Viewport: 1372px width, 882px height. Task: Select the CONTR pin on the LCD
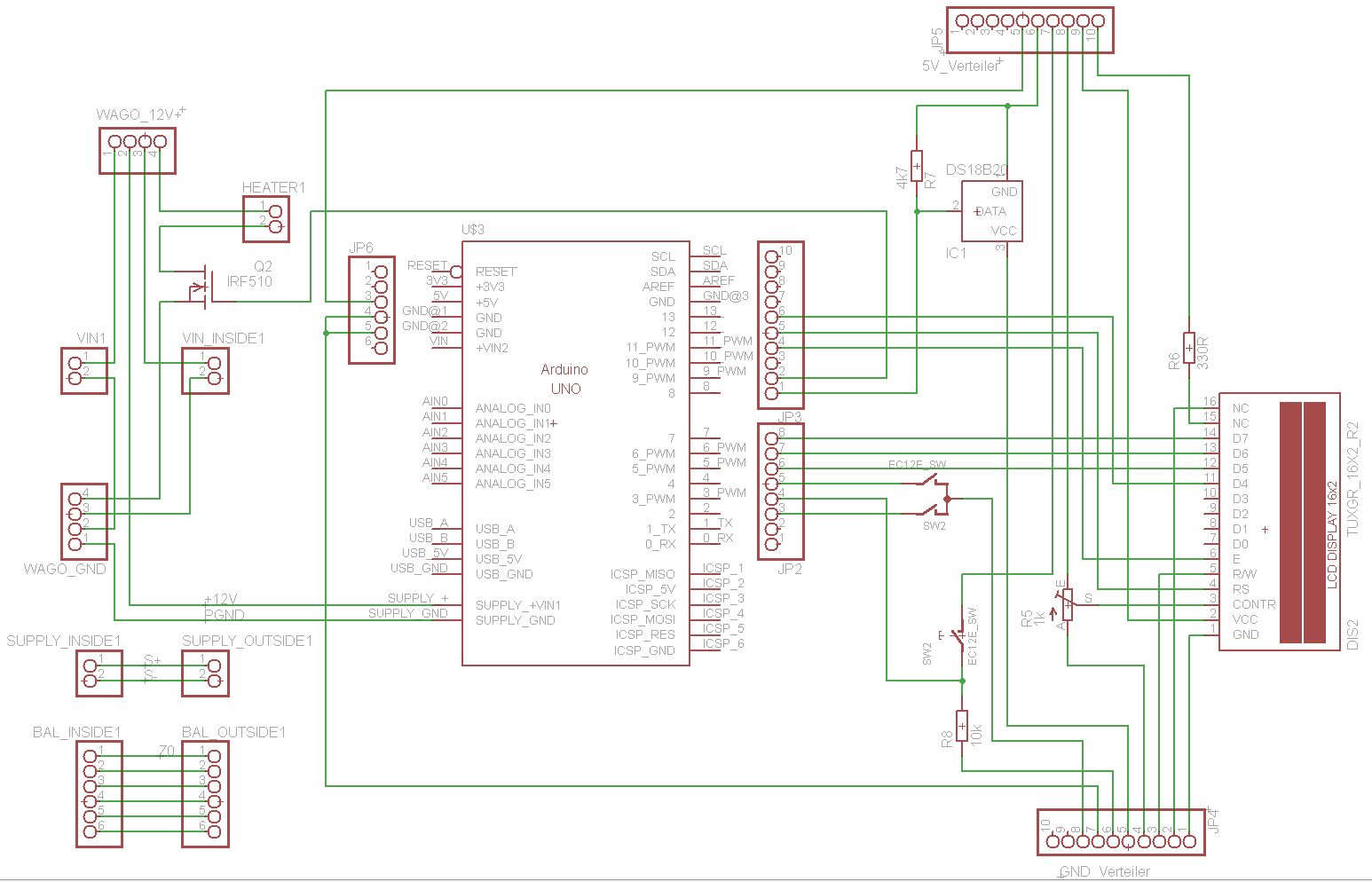pos(1253,604)
